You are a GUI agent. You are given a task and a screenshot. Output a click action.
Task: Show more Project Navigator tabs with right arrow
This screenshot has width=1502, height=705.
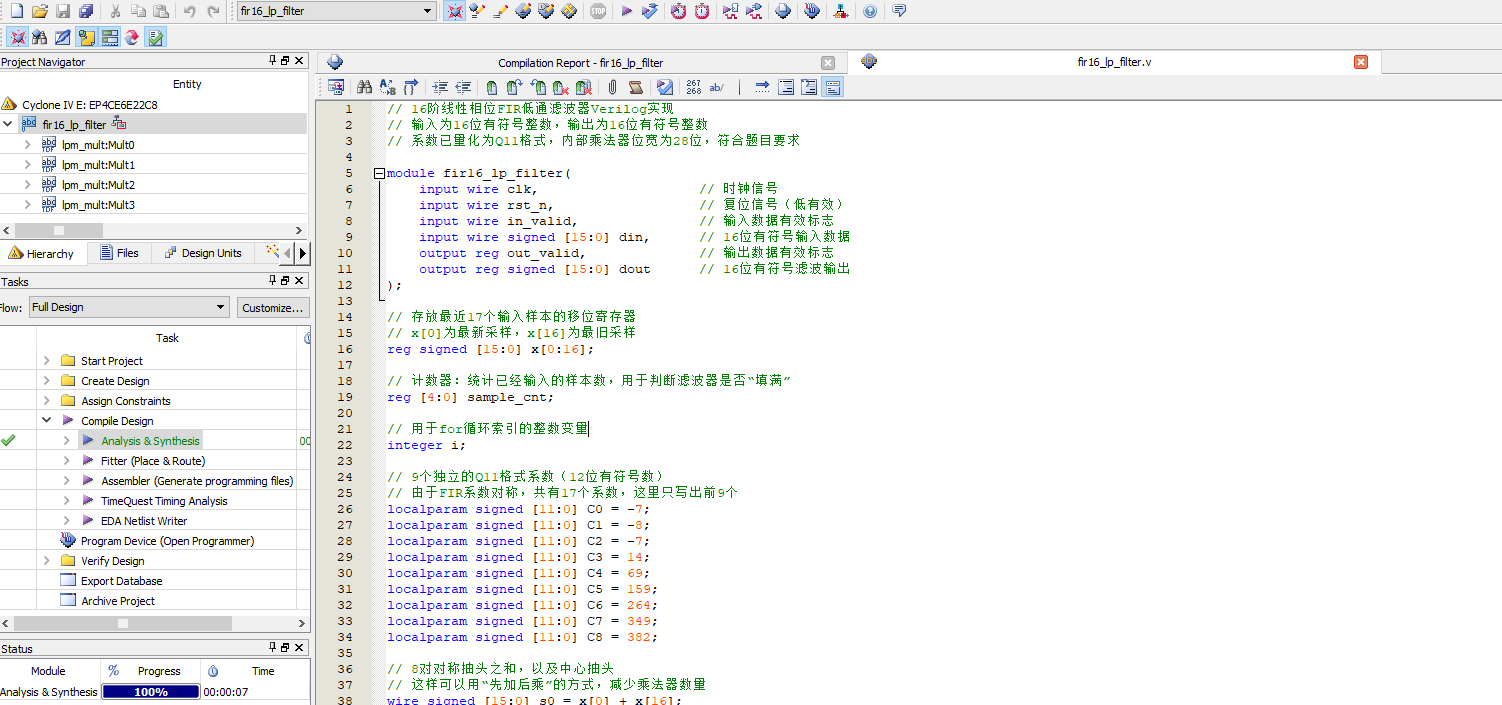tap(303, 253)
